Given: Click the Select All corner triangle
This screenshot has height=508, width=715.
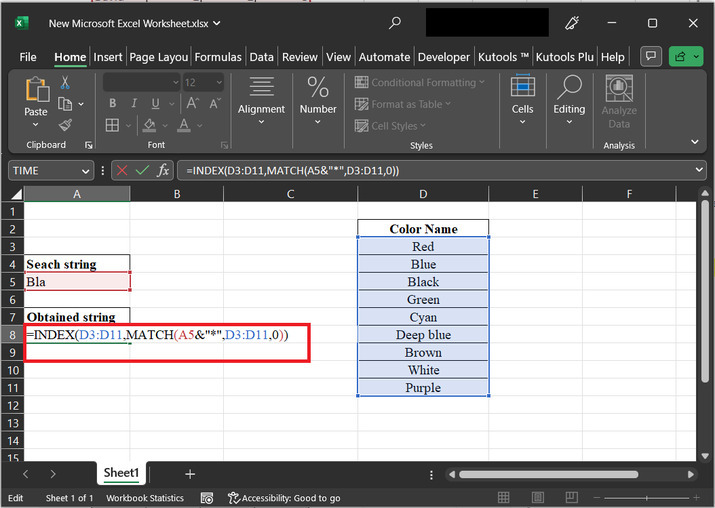Looking at the screenshot, I should 16,195.
